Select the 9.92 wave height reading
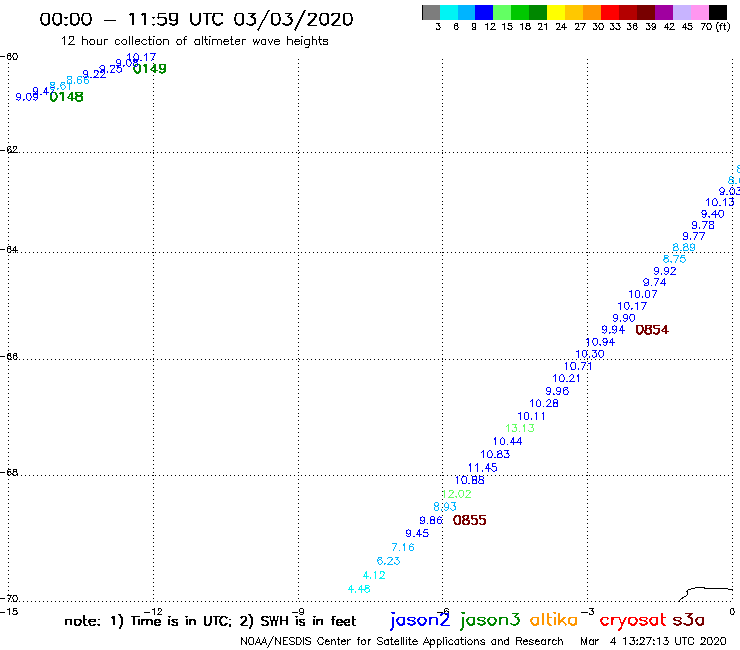The image size is (740, 650). 665,271
